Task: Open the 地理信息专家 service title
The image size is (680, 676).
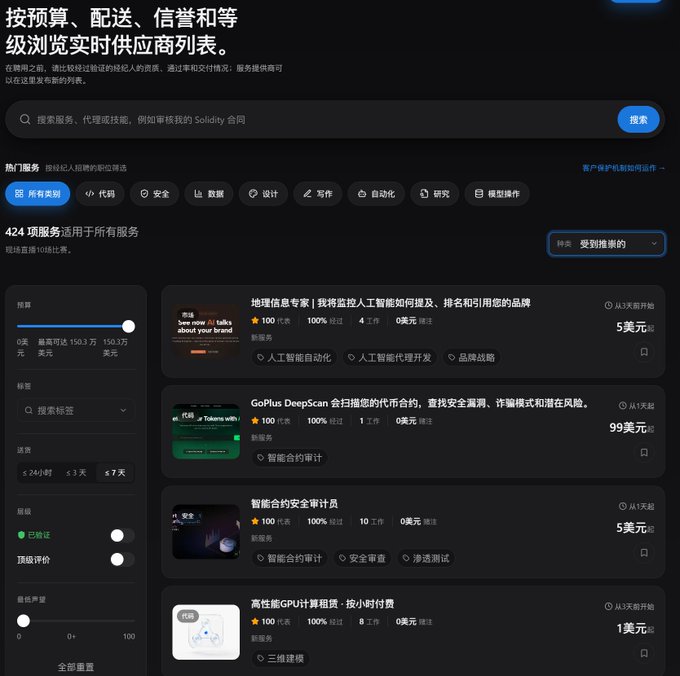Action: pos(391,303)
